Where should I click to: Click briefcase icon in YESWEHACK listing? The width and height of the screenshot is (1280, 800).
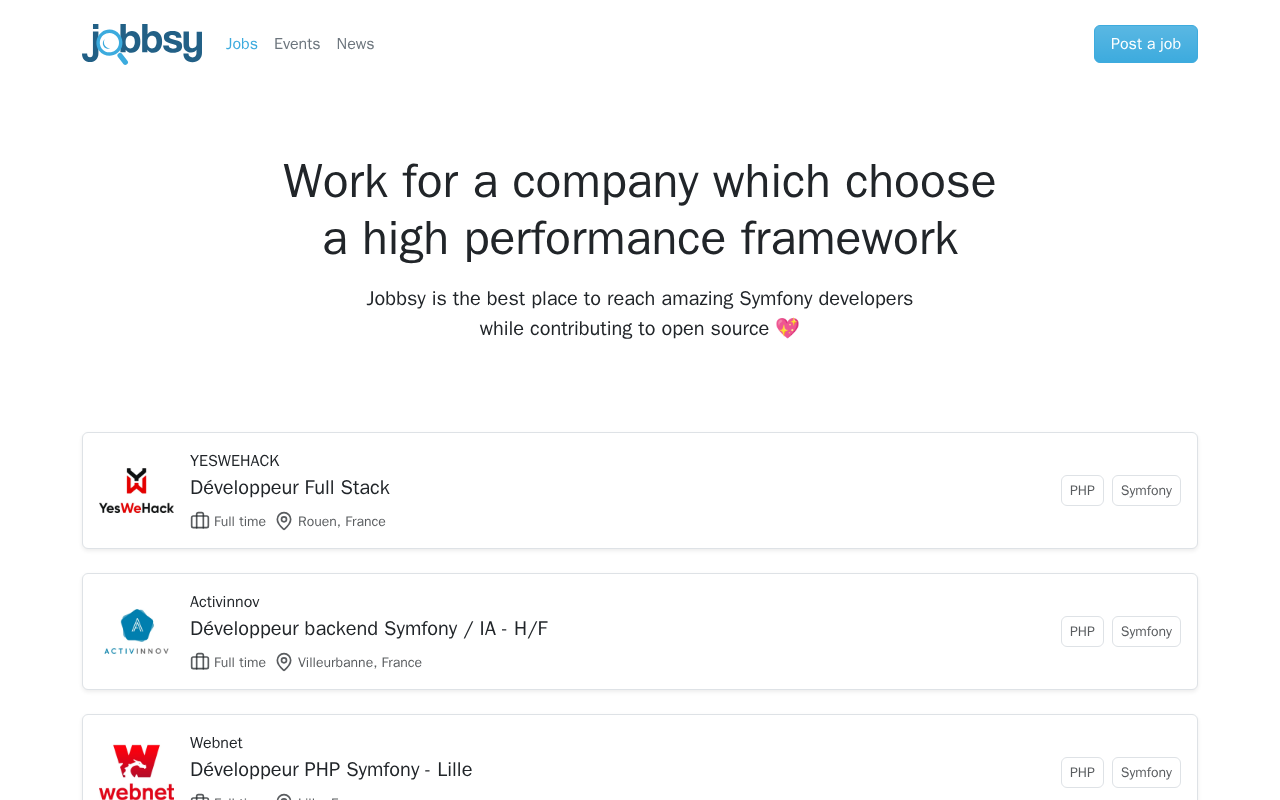pyautogui.click(x=200, y=521)
